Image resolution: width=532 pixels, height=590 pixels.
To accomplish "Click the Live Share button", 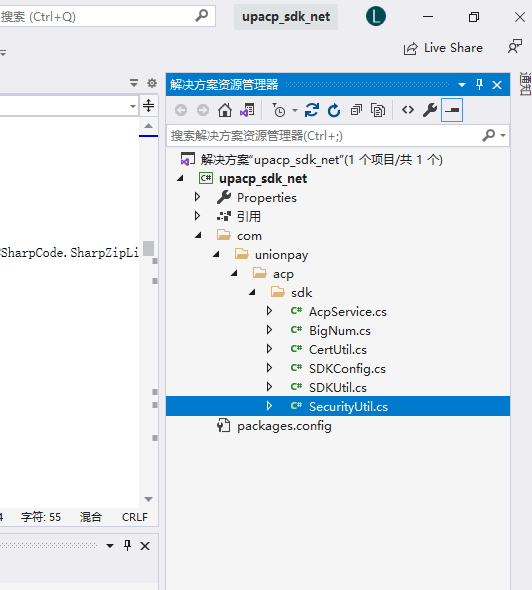I will click(443, 48).
